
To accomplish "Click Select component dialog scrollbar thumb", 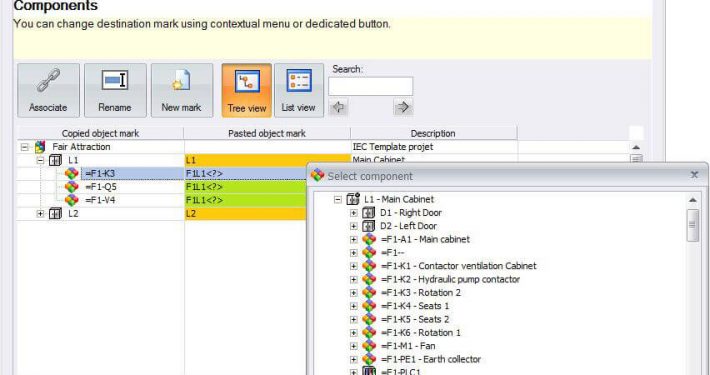I will tap(692, 225).
